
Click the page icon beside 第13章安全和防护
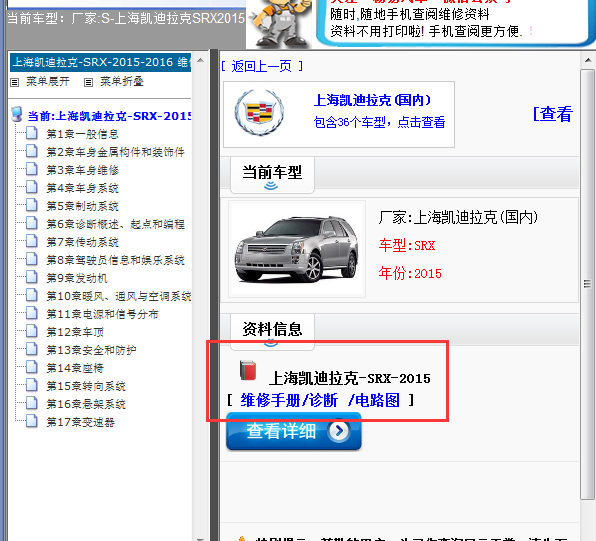[32, 349]
